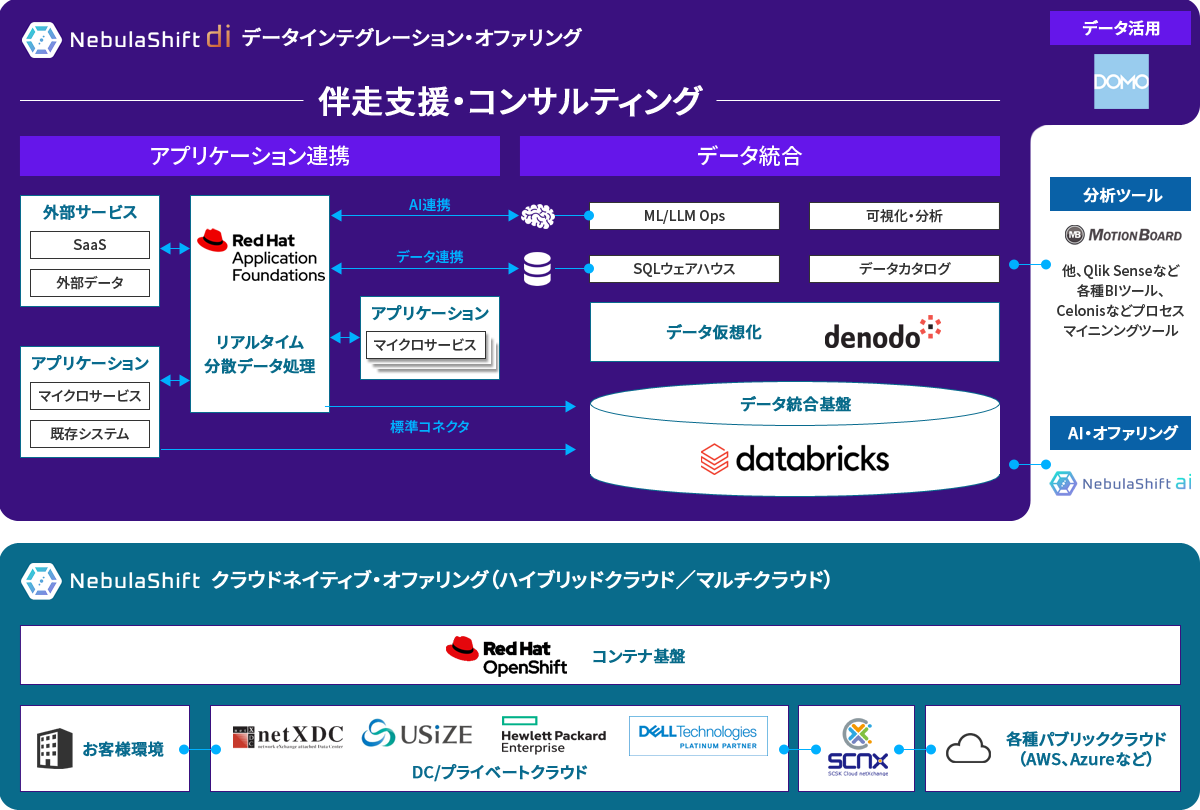This screenshot has width=1200, height=810.
Task: Select the アプリケーション連携 header
Action: coord(260,156)
